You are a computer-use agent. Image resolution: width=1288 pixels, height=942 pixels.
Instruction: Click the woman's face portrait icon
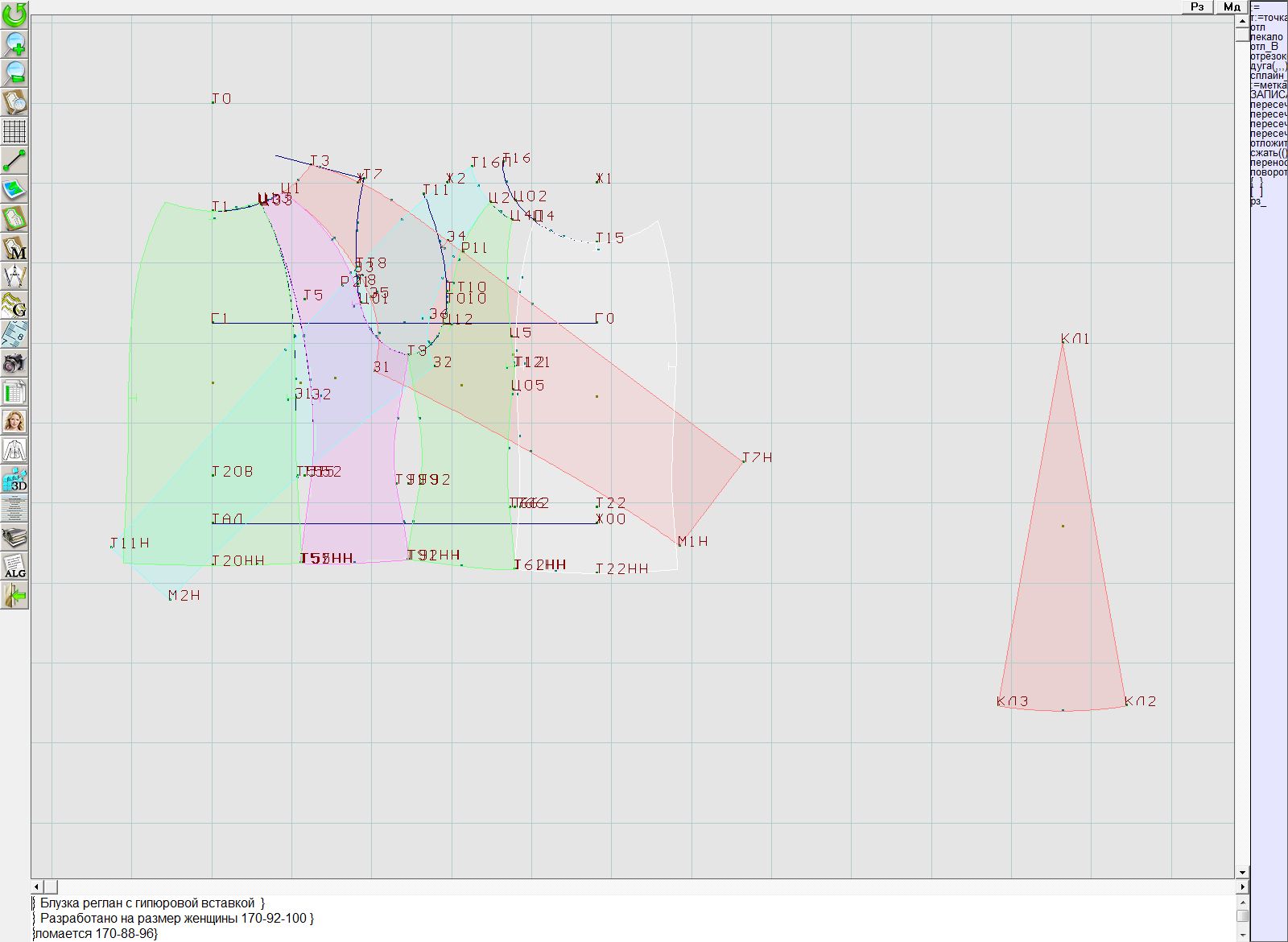[x=14, y=421]
